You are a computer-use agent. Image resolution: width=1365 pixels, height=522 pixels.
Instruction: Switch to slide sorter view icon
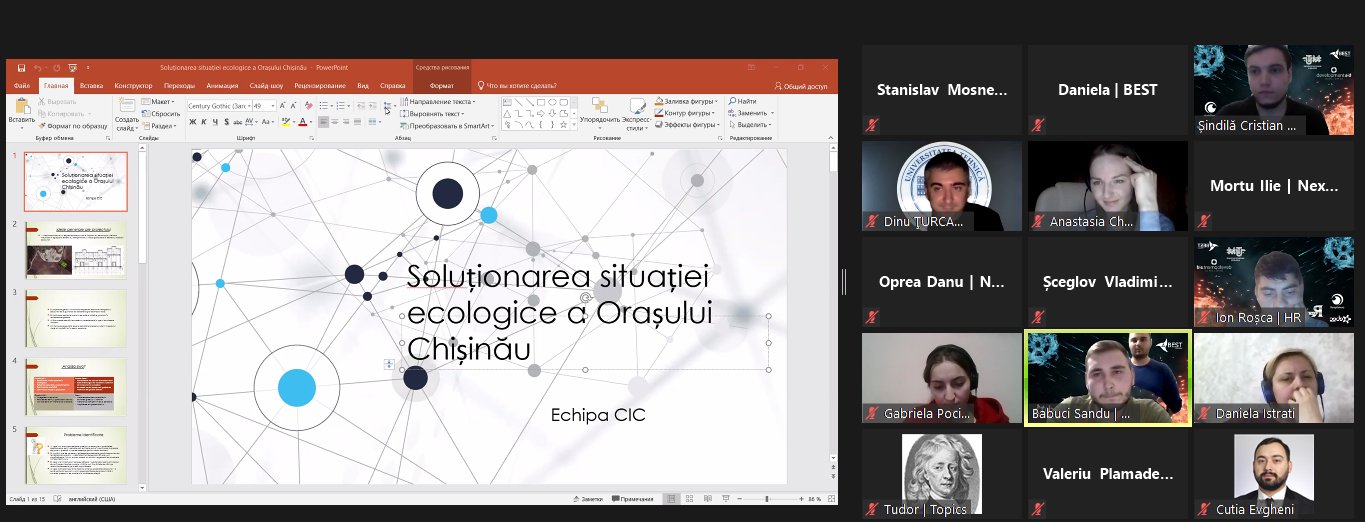(690, 498)
